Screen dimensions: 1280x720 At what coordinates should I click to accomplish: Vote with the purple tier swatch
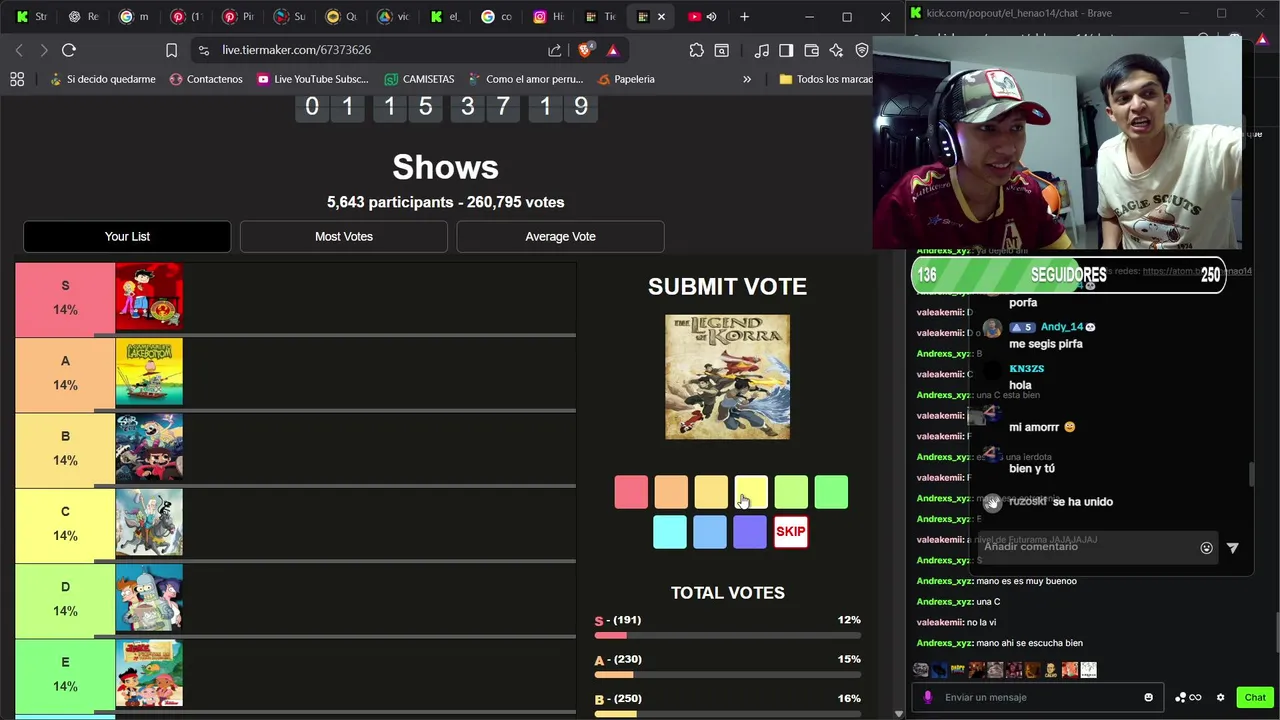(x=750, y=532)
